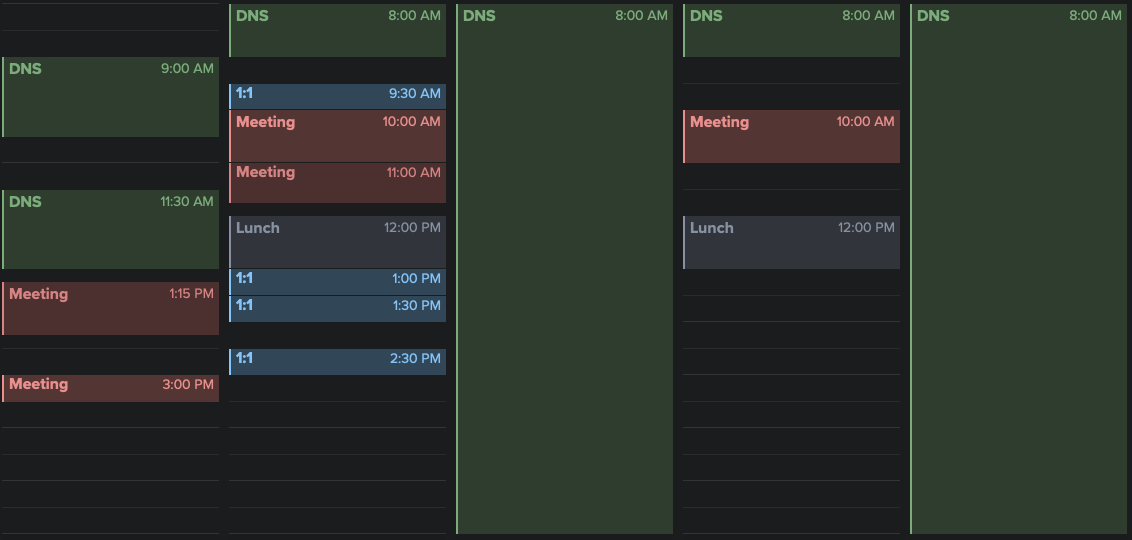Select fourth column's 10:00 AM Meeting

click(x=791, y=136)
